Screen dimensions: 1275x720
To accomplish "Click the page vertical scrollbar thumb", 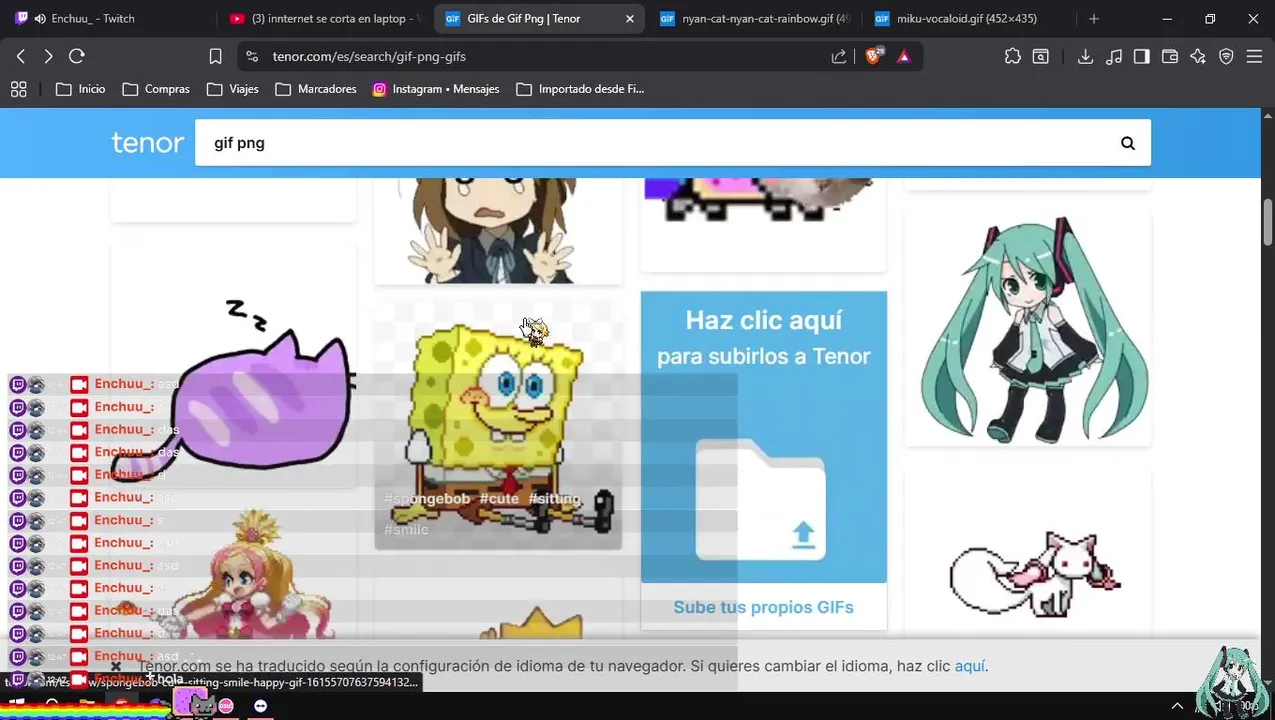I will pos(1268,222).
